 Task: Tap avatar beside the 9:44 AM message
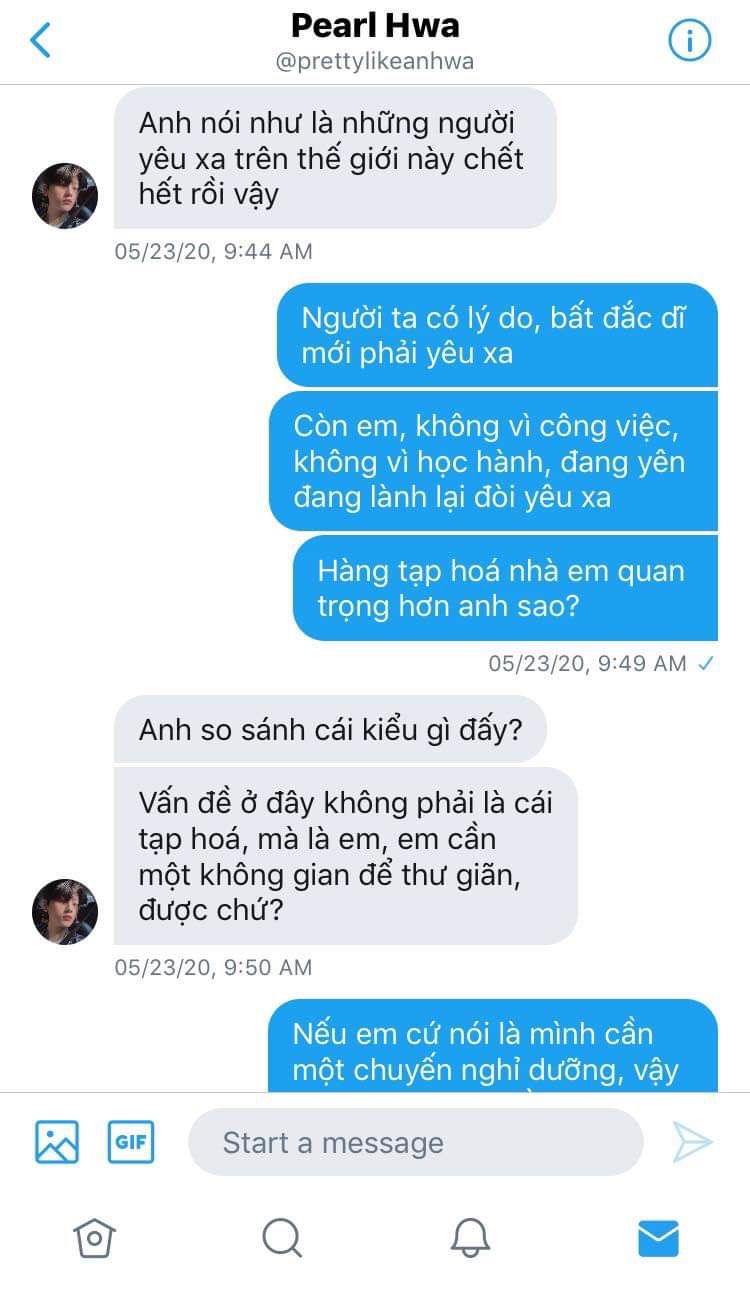point(65,195)
